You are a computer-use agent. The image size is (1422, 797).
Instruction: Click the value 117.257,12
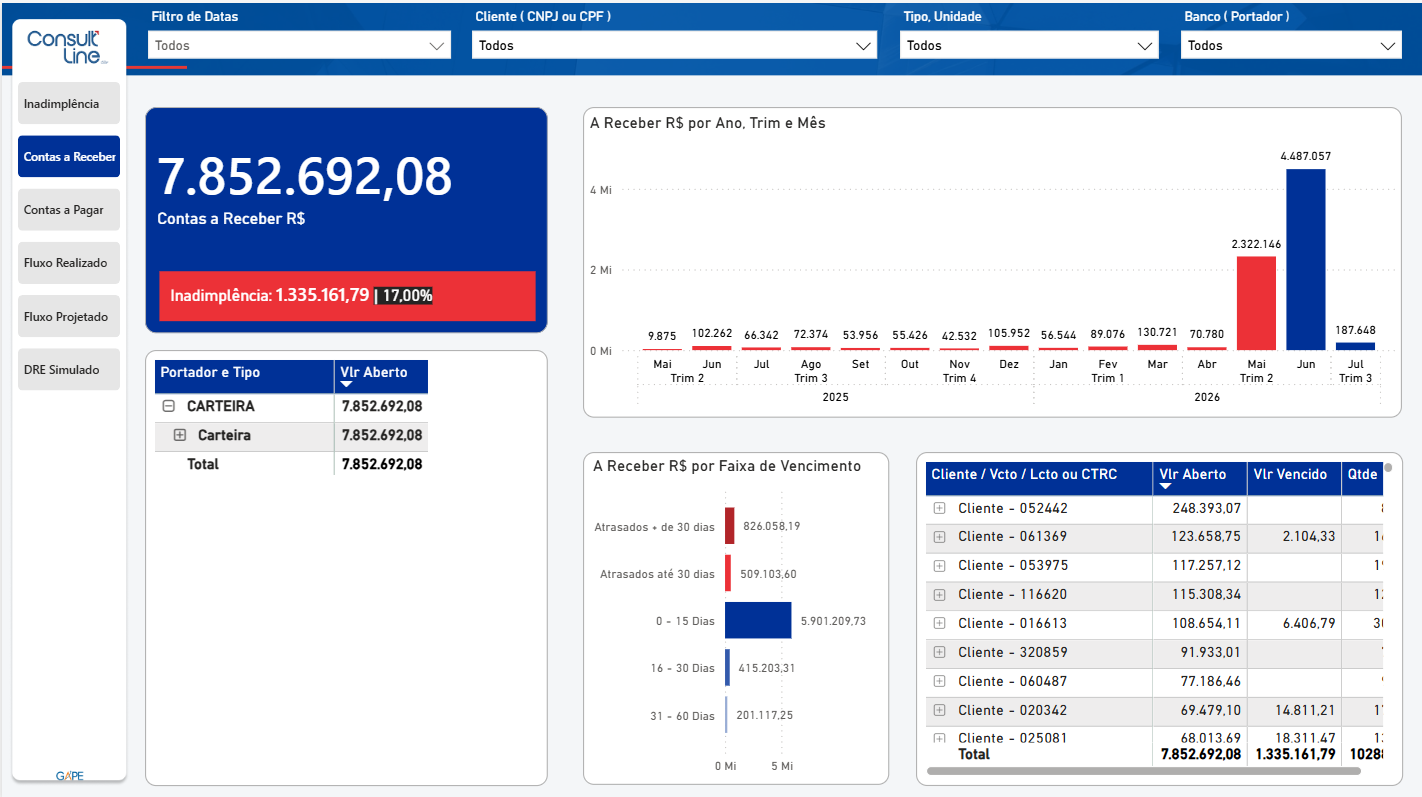coord(1205,566)
